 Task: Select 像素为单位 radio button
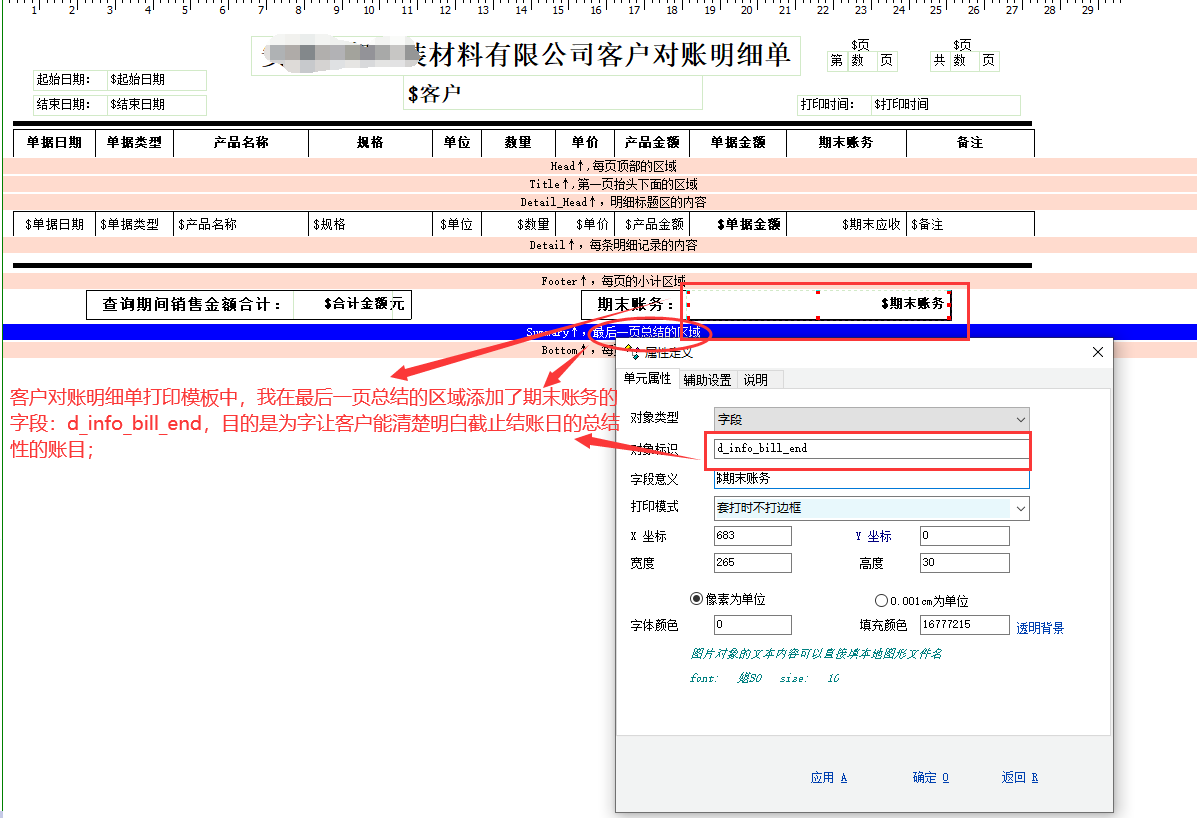click(x=697, y=599)
